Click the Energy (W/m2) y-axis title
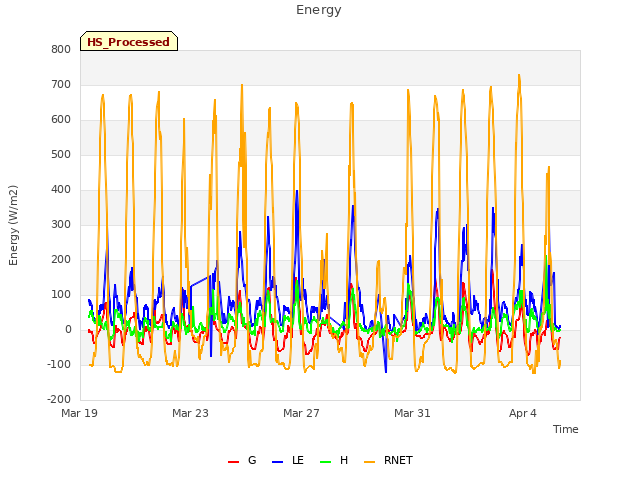The height and width of the screenshot is (480, 640). (13, 225)
